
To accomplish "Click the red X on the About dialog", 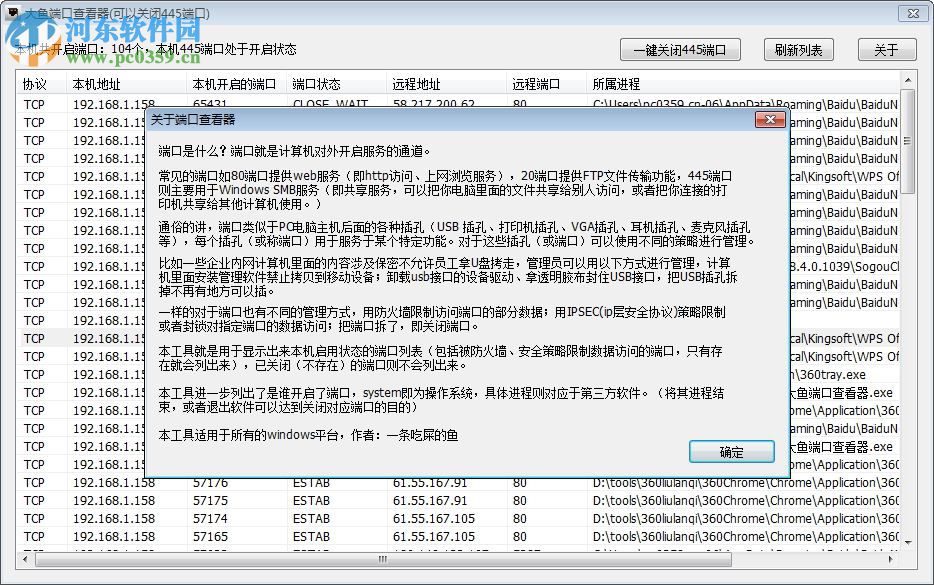I will (770, 120).
